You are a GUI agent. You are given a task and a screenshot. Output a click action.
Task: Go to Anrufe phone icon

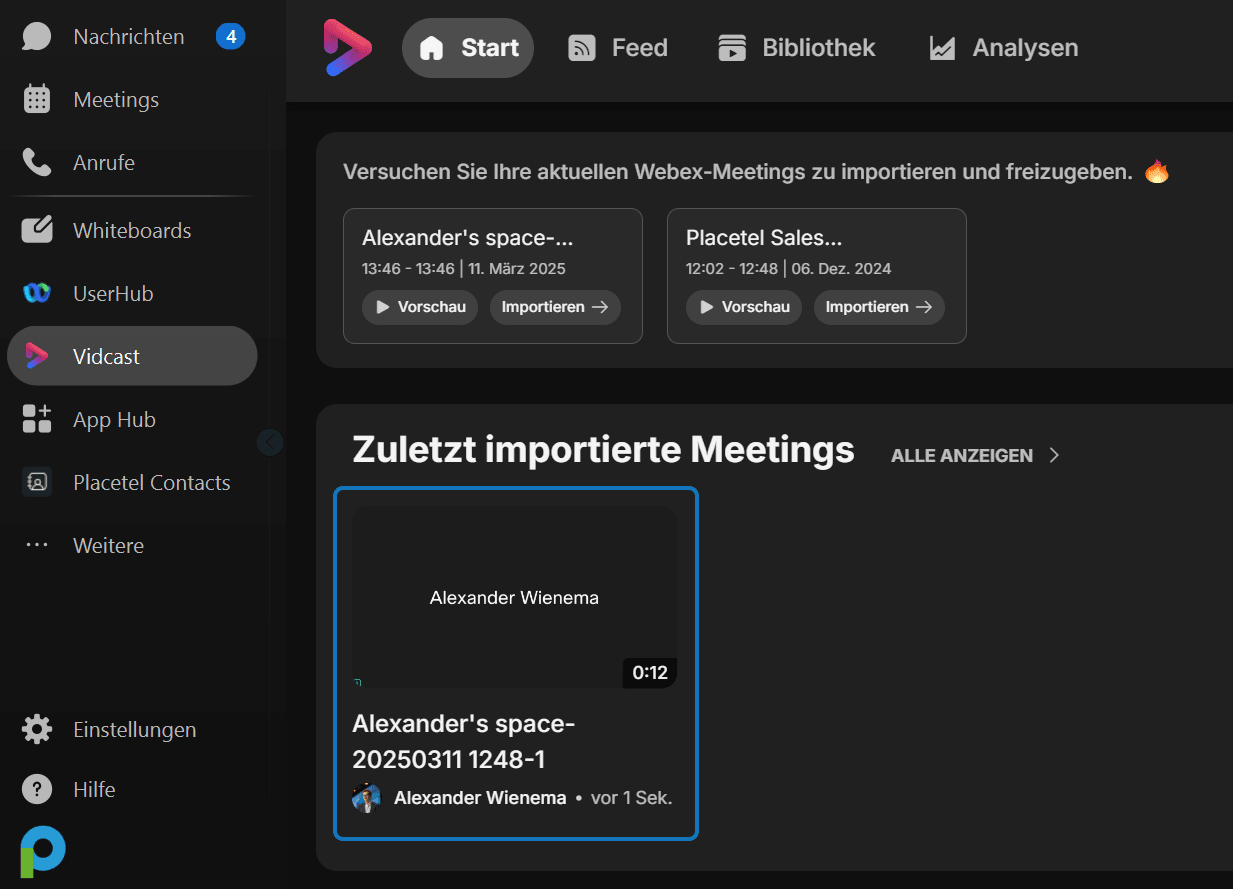point(37,162)
